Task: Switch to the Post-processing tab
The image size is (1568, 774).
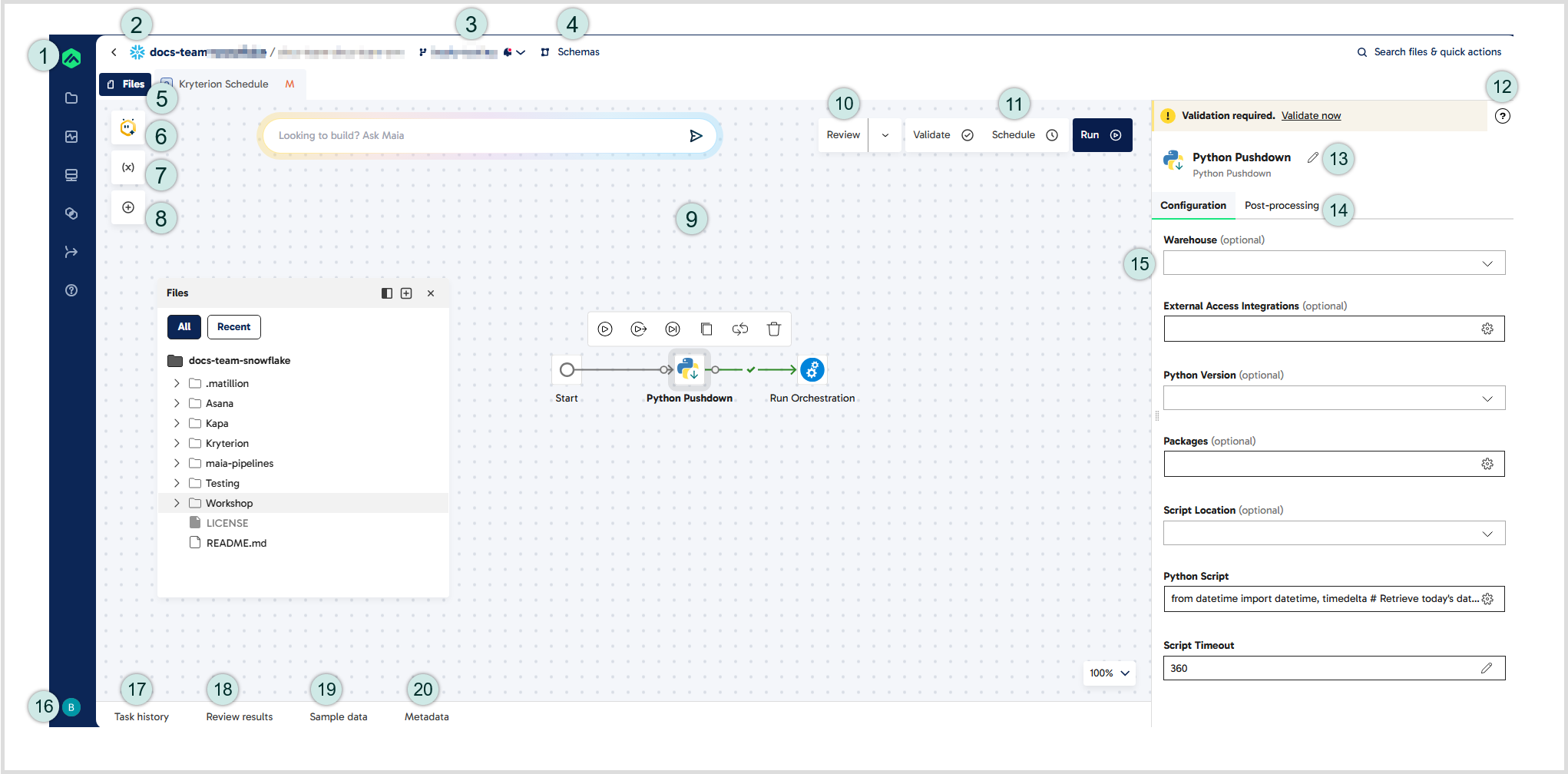Action: click(x=1281, y=206)
